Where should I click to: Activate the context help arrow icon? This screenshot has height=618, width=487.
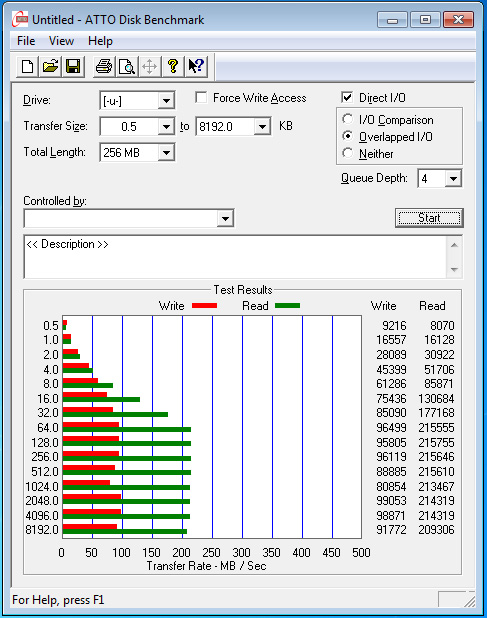(x=196, y=66)
